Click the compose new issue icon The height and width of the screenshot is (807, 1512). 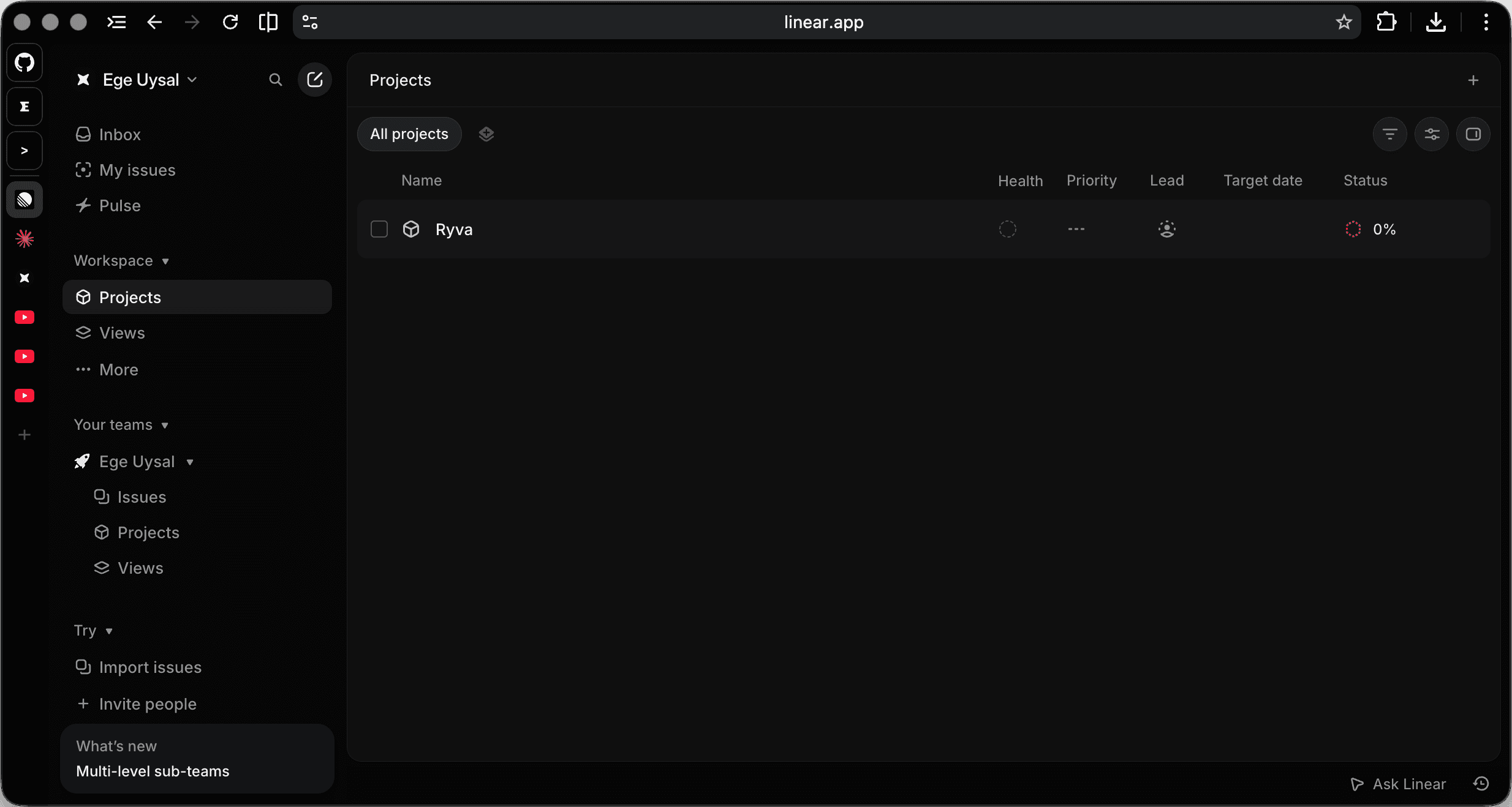(x=314, y=80)
